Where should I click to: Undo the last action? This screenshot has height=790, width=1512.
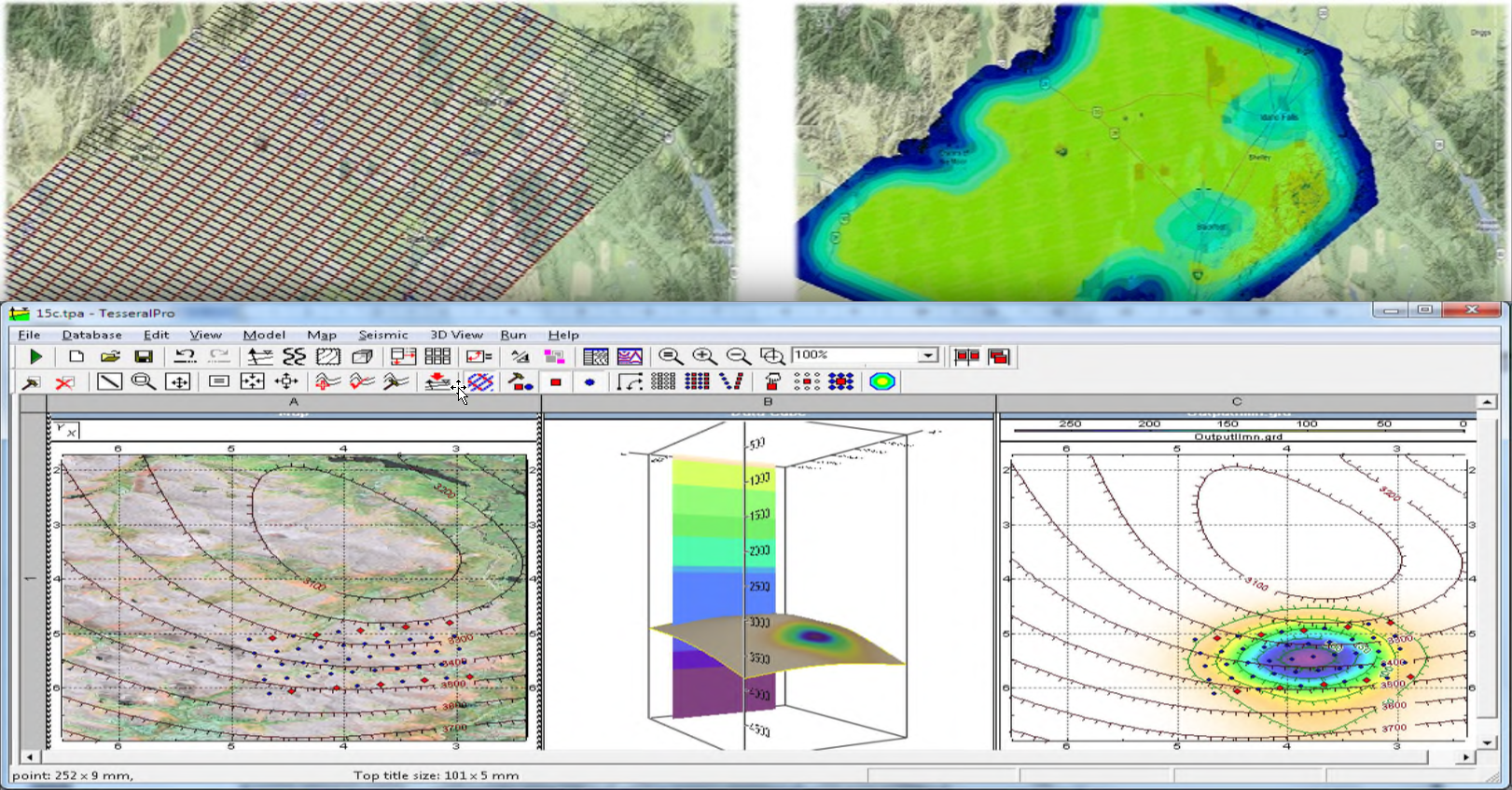(185, 356)
